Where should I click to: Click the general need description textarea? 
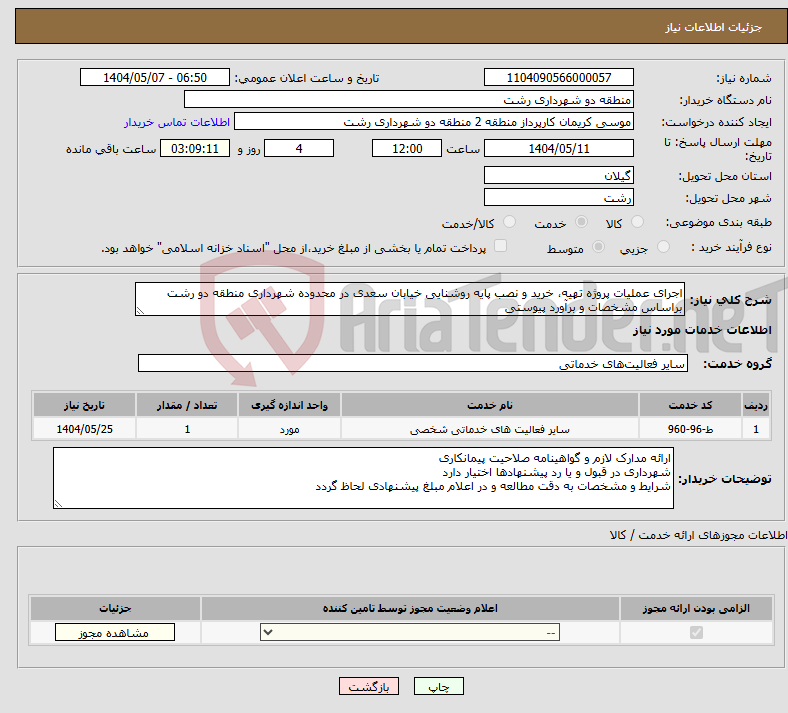click(410, 299)
